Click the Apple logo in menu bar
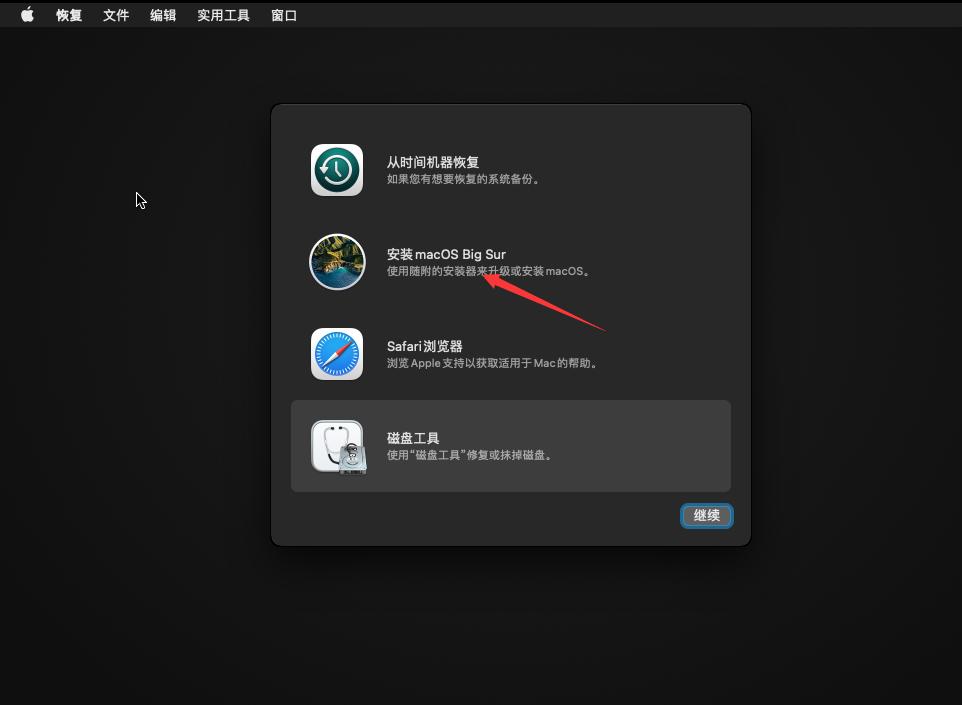The height and width of the screenshot is (705, 962). click(x=26, y=15)
